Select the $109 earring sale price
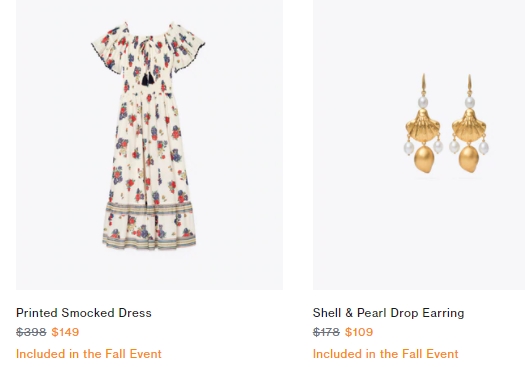This screenshot has width=525, height=367. 359,332
